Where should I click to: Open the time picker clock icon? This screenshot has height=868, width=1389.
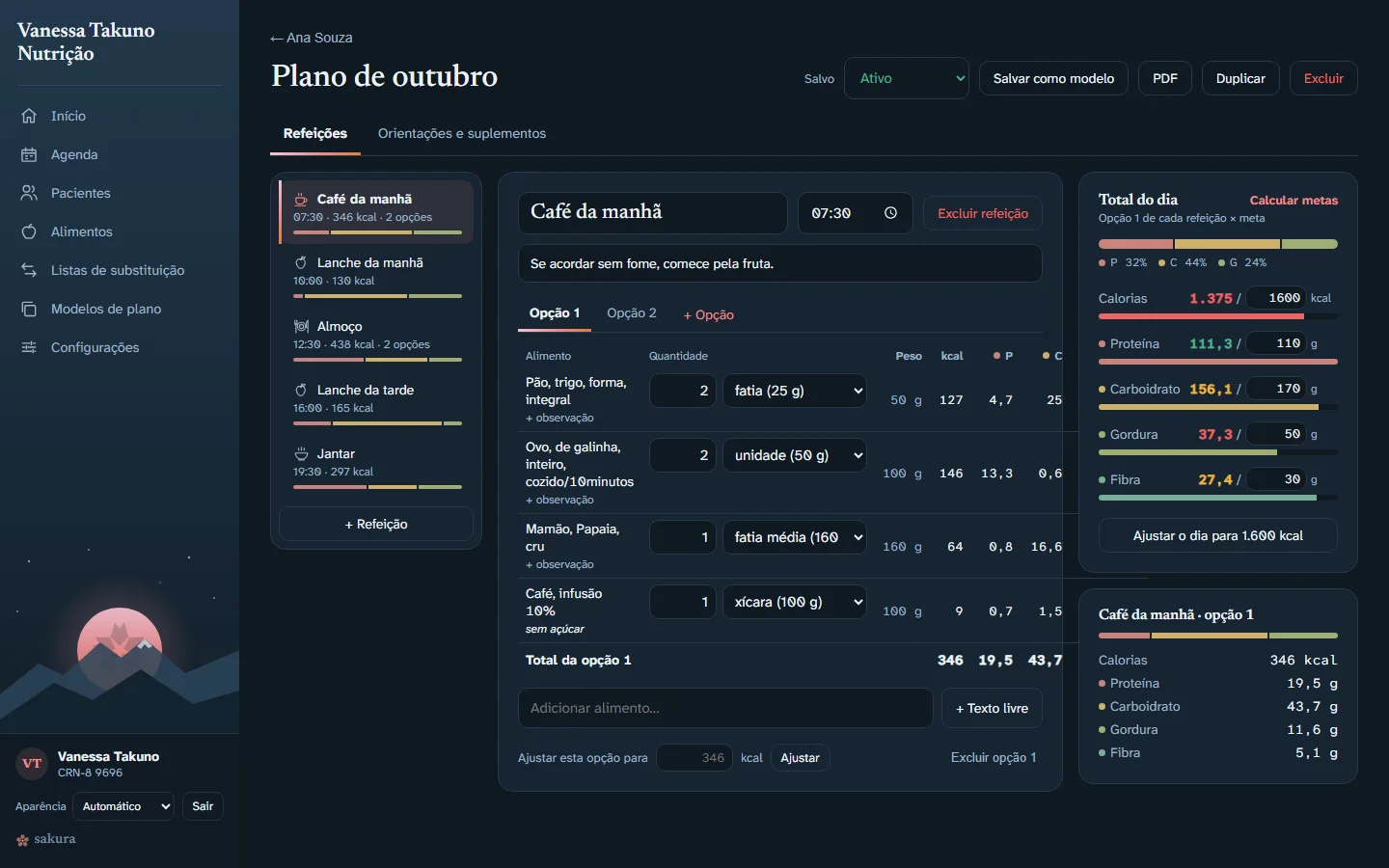tap(890, 213)
